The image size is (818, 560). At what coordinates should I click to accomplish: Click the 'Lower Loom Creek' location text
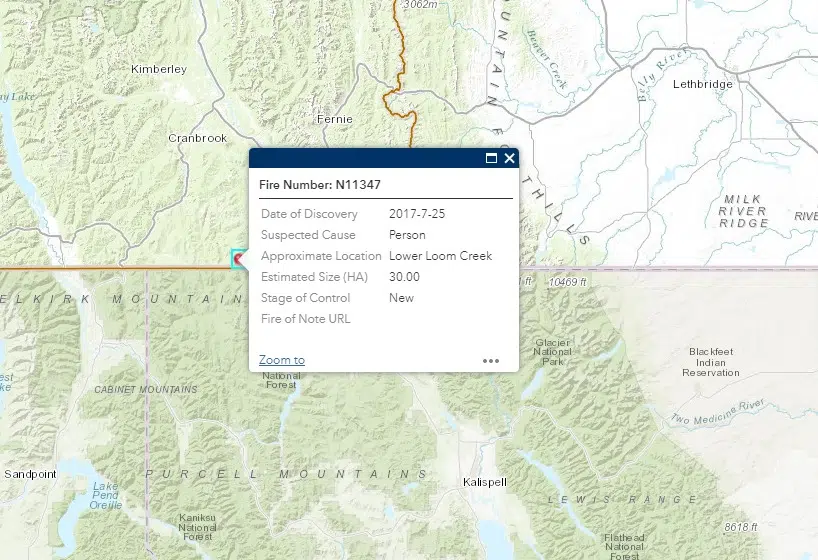point(440,256)
